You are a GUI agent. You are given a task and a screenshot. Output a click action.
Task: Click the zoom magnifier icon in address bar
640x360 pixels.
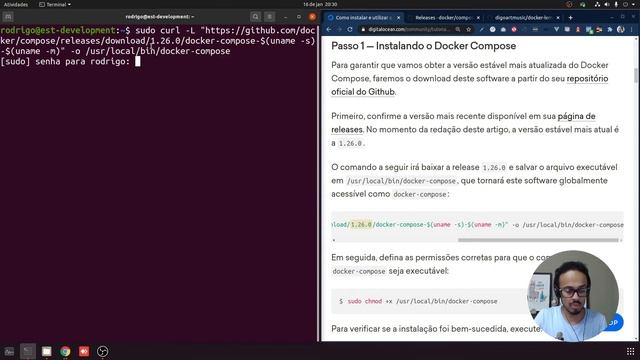coord(458,29)
